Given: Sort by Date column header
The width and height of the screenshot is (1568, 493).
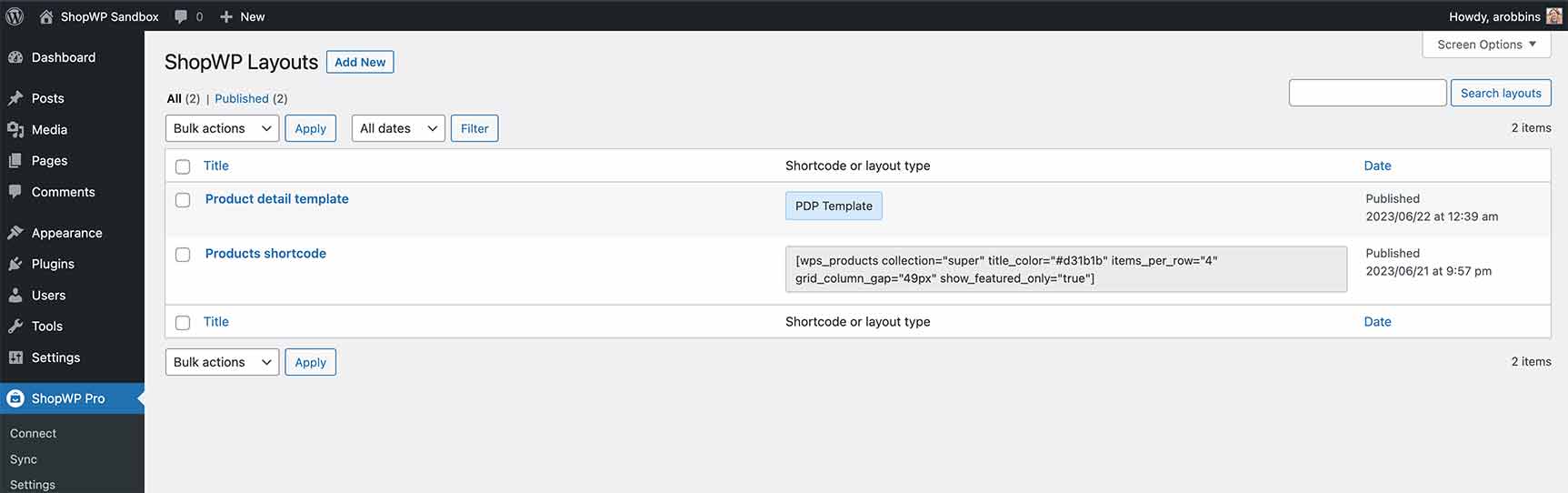Looking at the screenshot, I should (x=1378, y=166).
